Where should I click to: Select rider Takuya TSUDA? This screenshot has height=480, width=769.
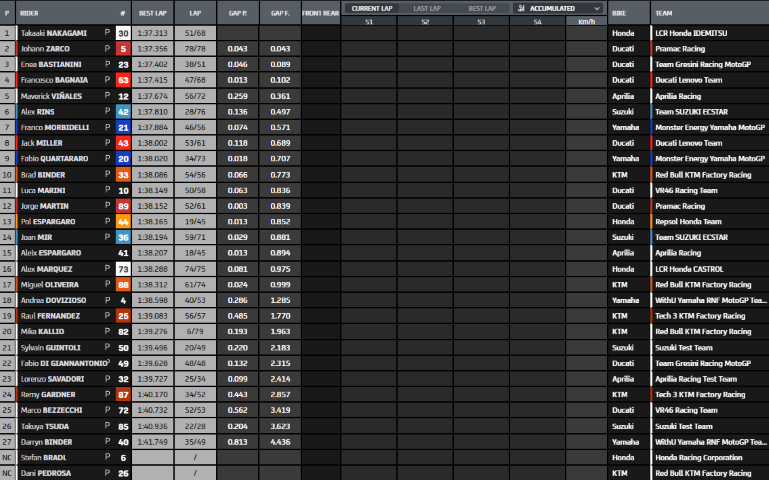45,427
